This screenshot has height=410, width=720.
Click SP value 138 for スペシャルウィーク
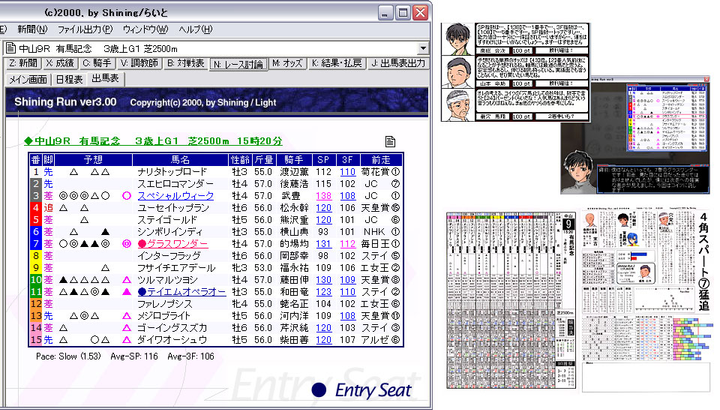click(323, 196)
